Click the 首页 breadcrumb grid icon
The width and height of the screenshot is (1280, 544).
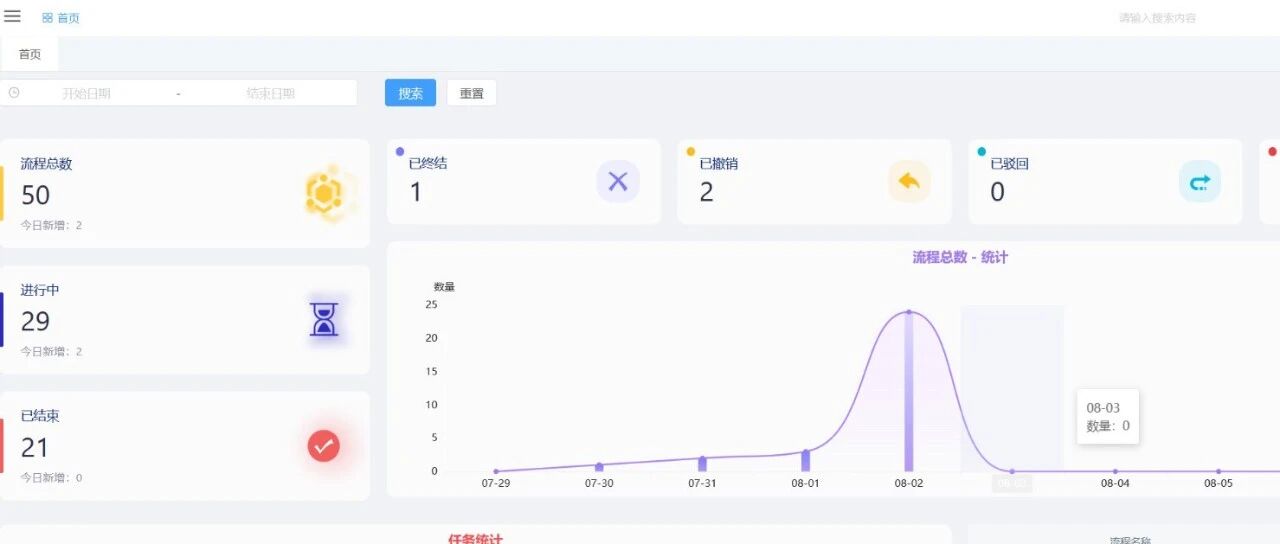click(47, 18)
